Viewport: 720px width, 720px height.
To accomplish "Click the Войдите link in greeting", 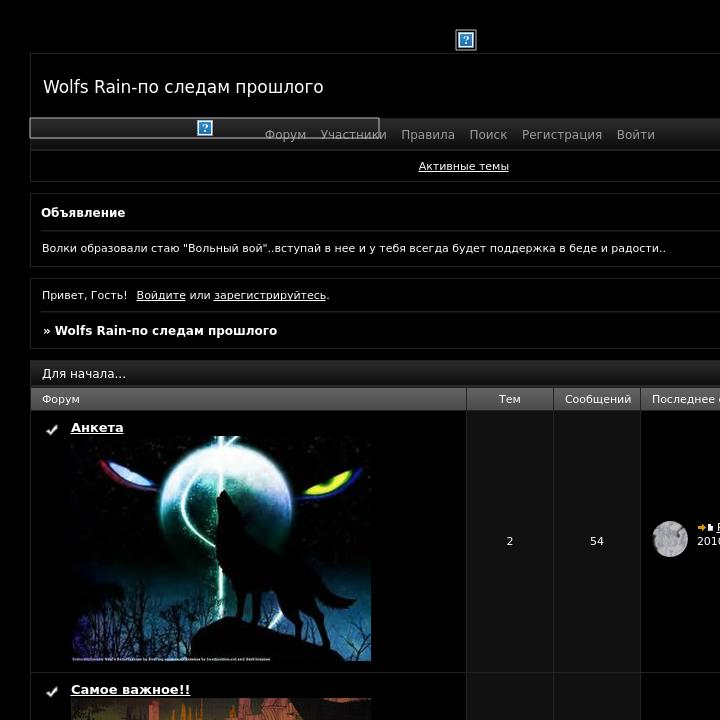I will [161, 295].
